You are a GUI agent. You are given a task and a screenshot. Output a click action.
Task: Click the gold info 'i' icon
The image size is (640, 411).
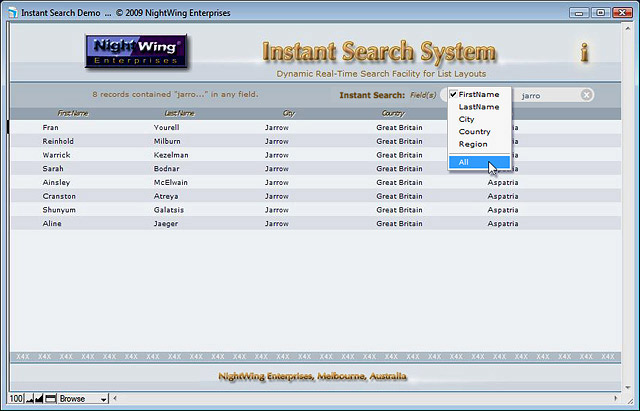584,52
